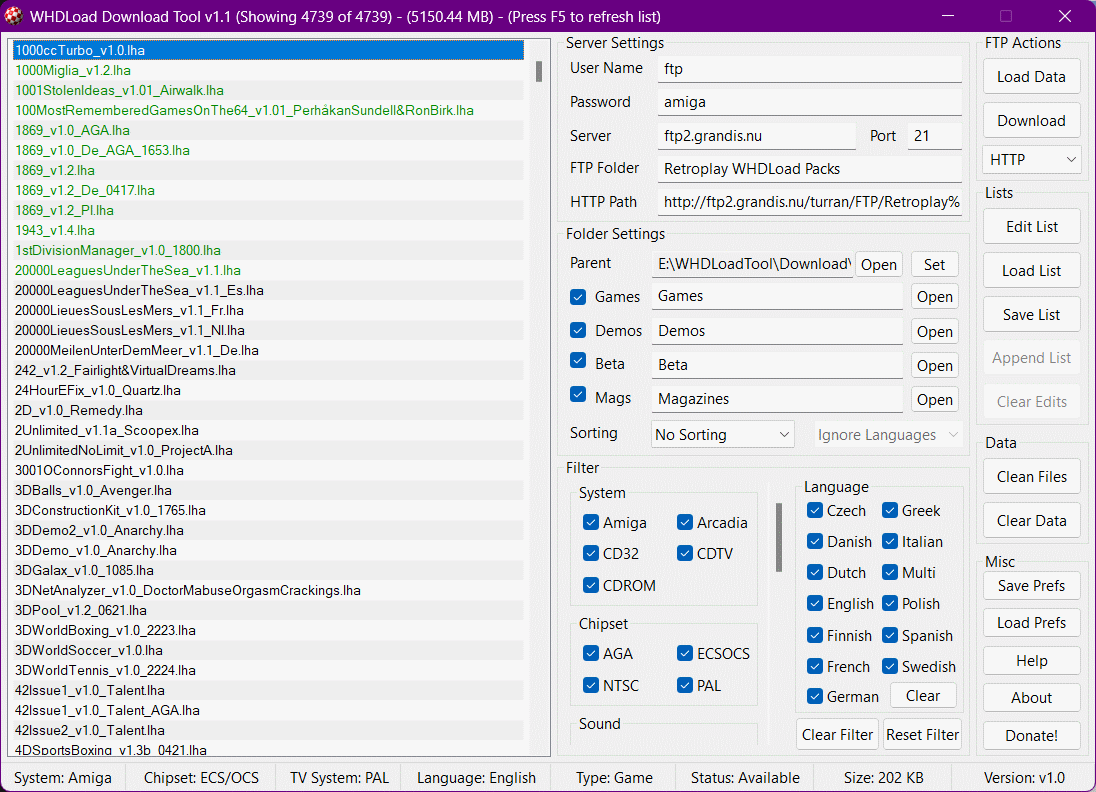The image size is (1096, 792).
Task: Start a Download of selected files
Action: point(1031,120)
